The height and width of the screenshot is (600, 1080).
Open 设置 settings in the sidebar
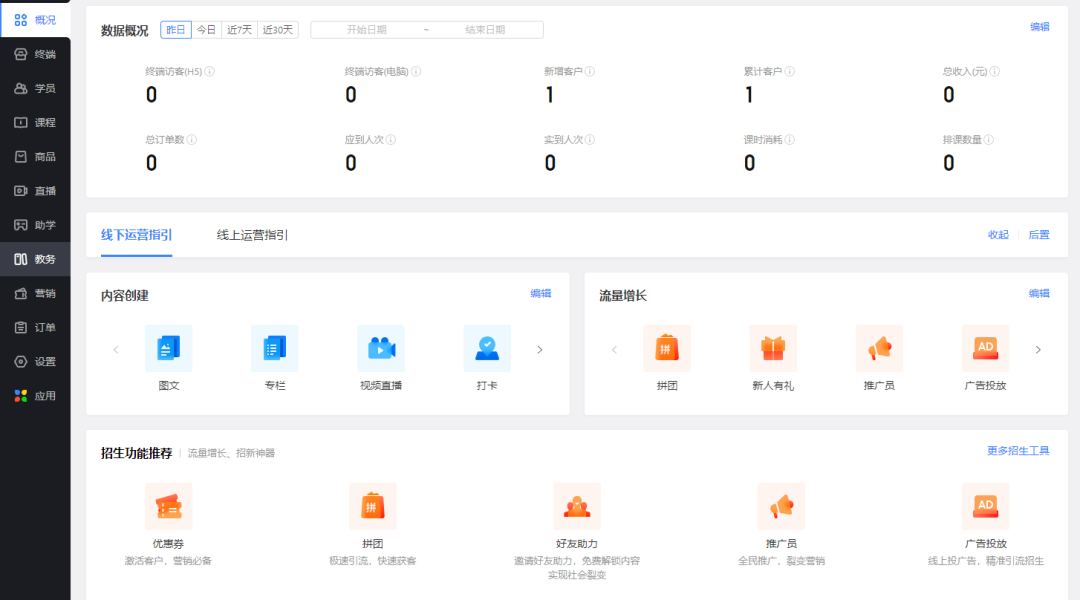pyautogui.click(x=35, y=362)
